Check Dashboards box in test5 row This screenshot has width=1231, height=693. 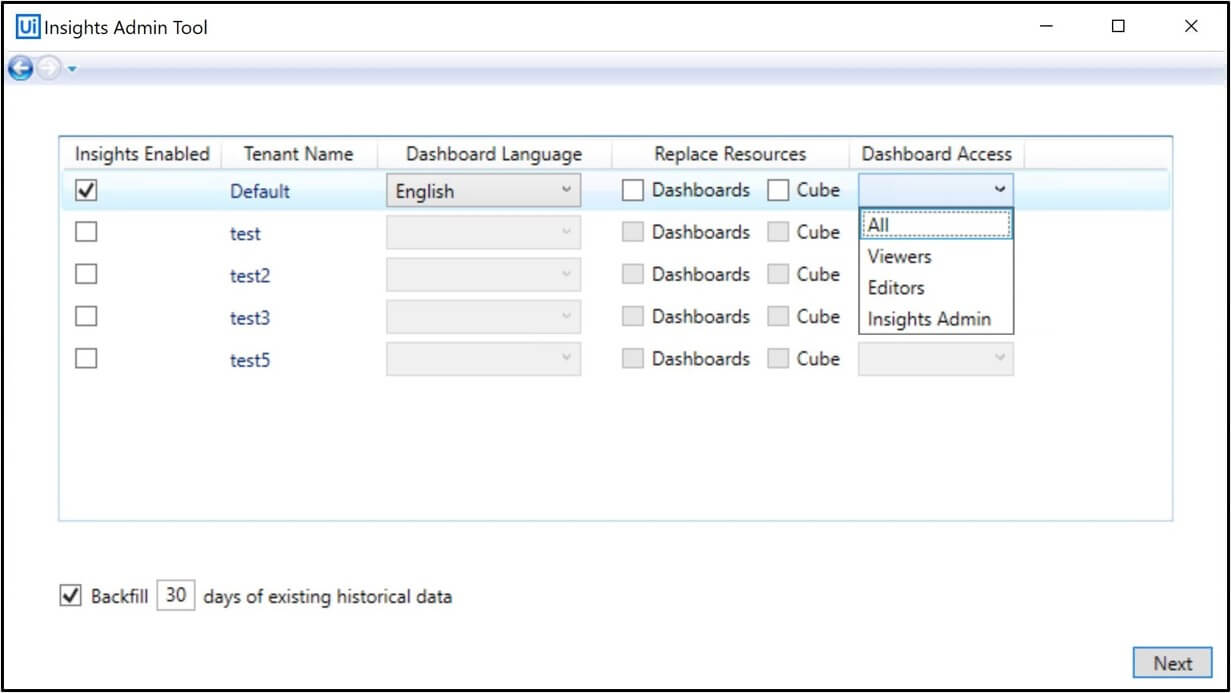click(x=633, y=358)
